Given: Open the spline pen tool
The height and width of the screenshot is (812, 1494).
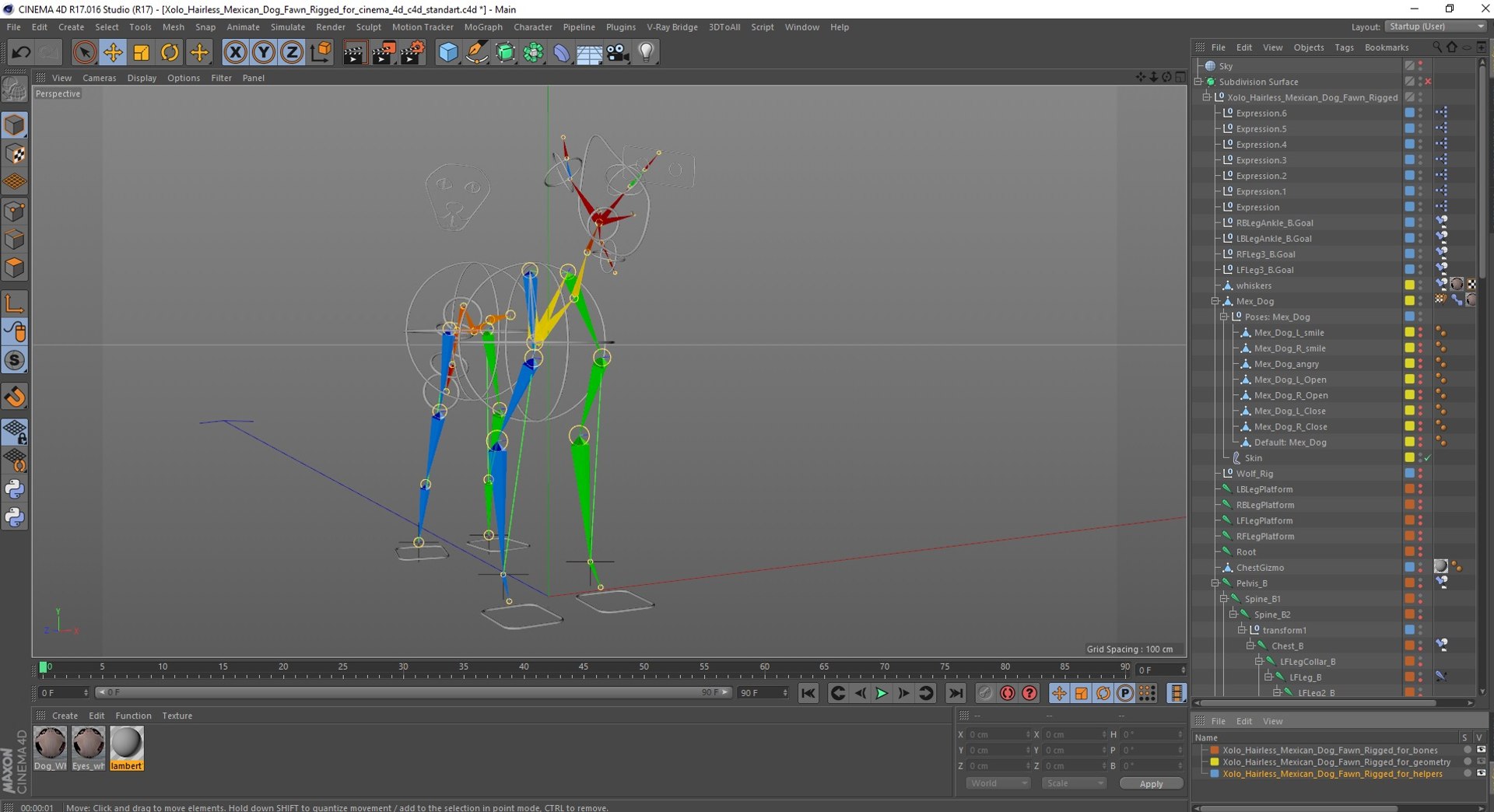Looking at the screenshot, I should (476, 52).
